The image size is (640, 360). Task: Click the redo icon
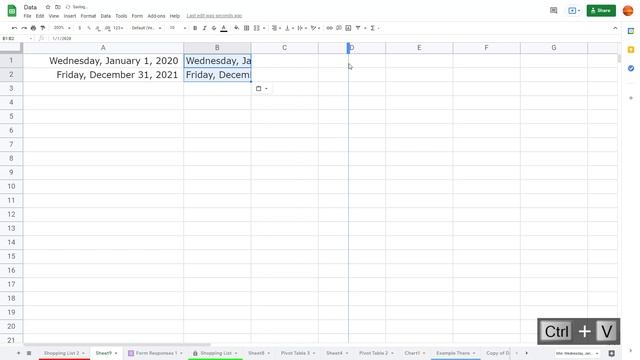pyautogui.click(x=24, y=28)
